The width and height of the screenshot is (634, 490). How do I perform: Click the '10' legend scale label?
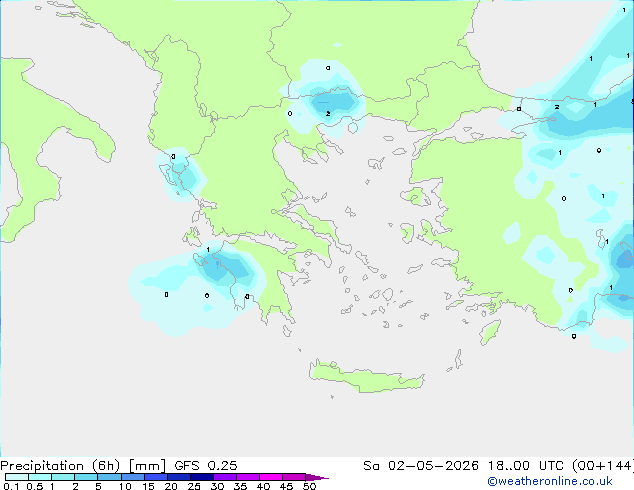point(125,486)
